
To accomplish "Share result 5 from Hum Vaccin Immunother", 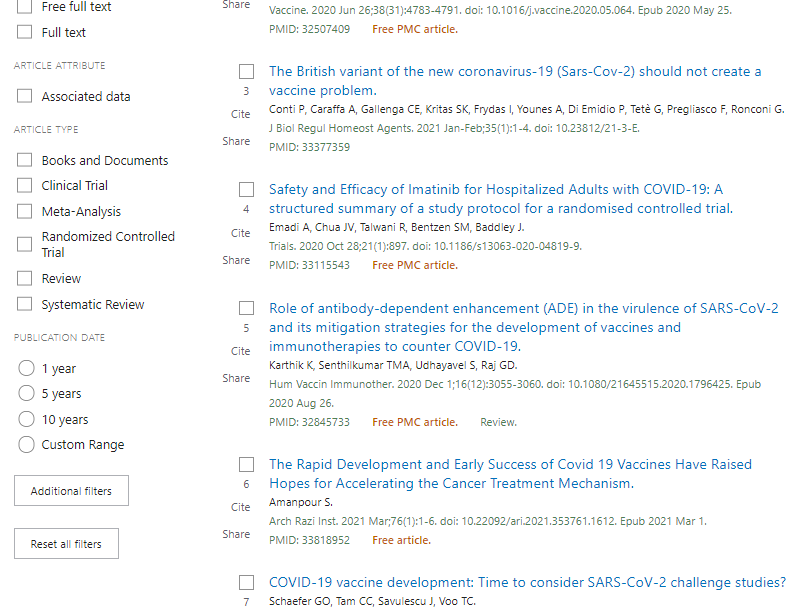I will click(x=236, y=378).
